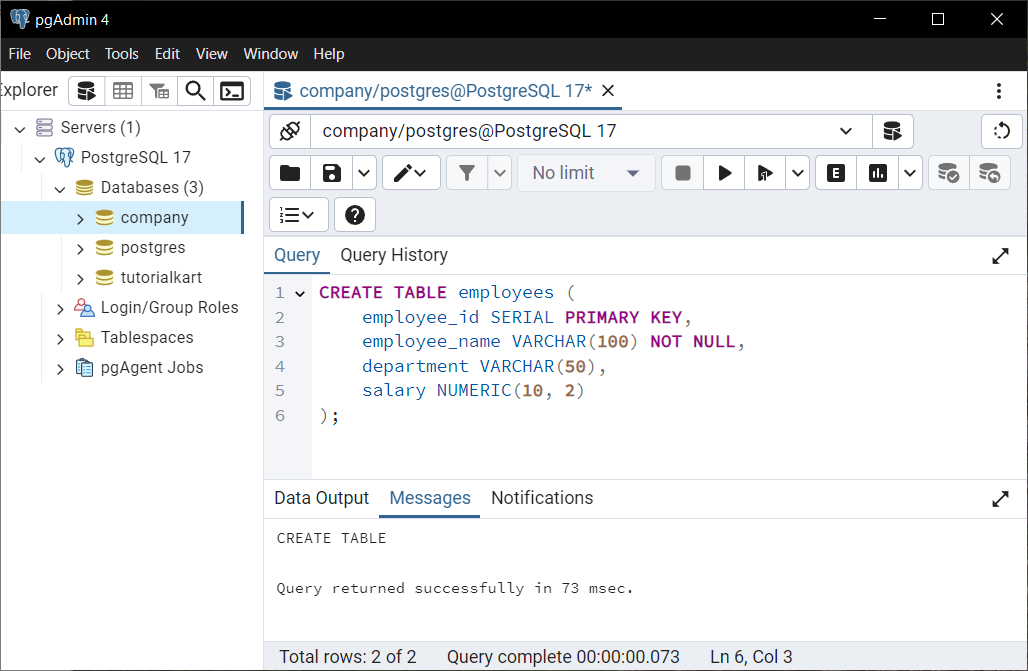This screenshot has width=1028, height=671.
Task: Open the Query Tool icon
Action: click(x=86, y=91)
